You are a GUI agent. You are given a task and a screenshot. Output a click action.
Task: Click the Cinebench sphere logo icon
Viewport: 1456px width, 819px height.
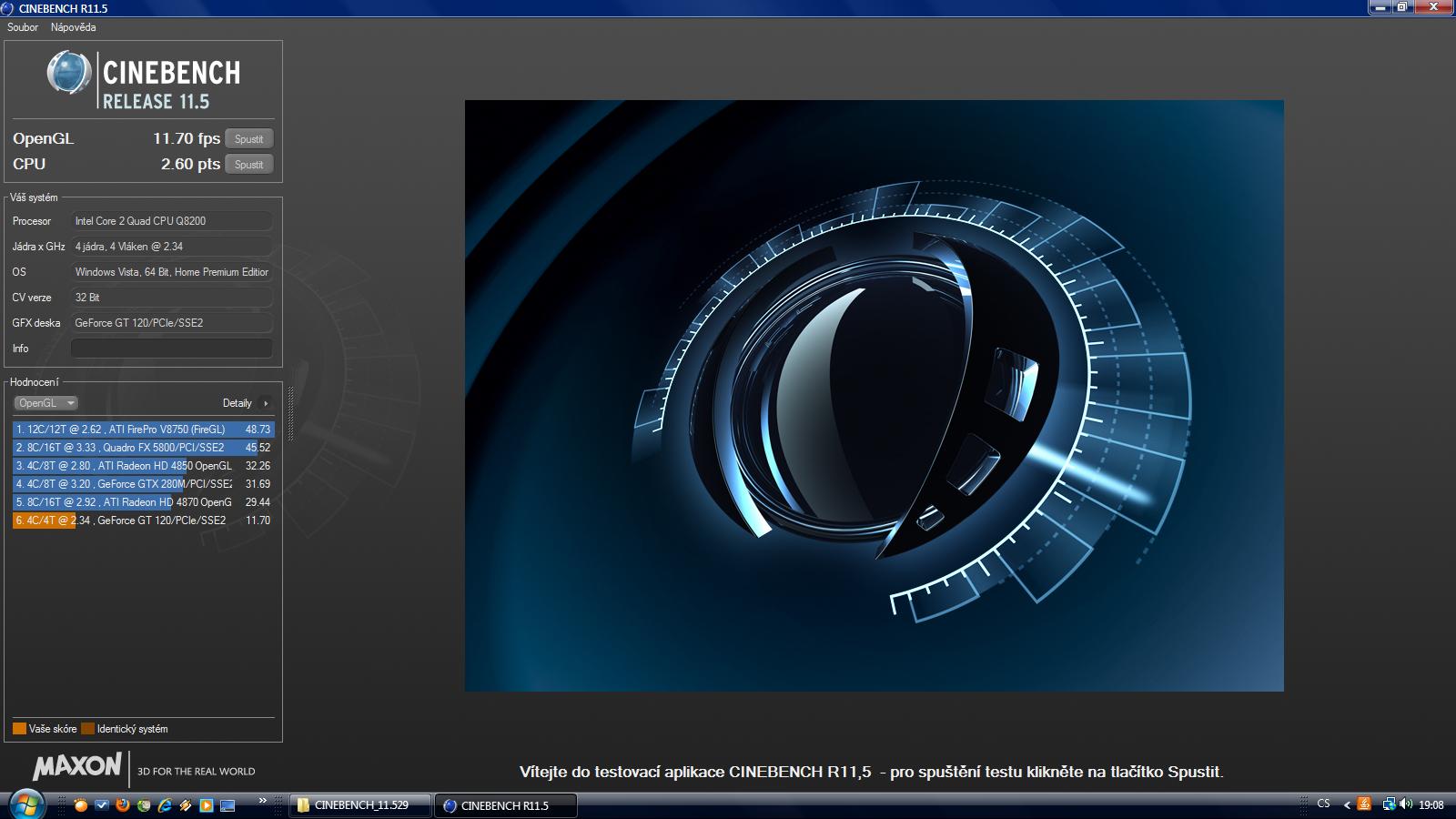click(69, 73)
